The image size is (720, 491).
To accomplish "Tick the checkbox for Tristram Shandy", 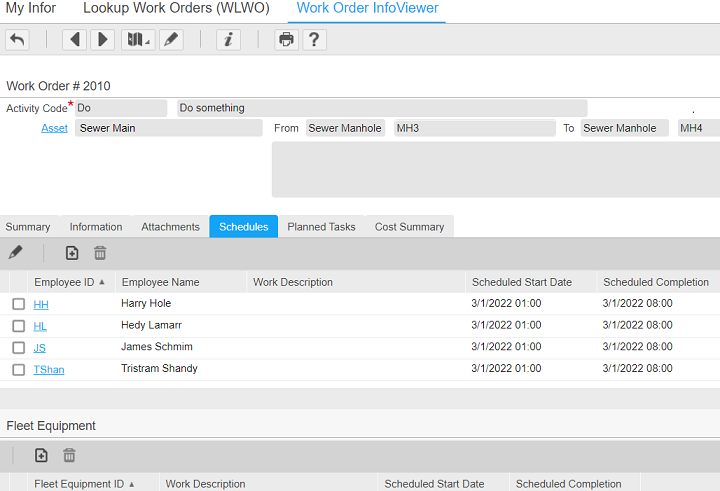I will [18, 370].
